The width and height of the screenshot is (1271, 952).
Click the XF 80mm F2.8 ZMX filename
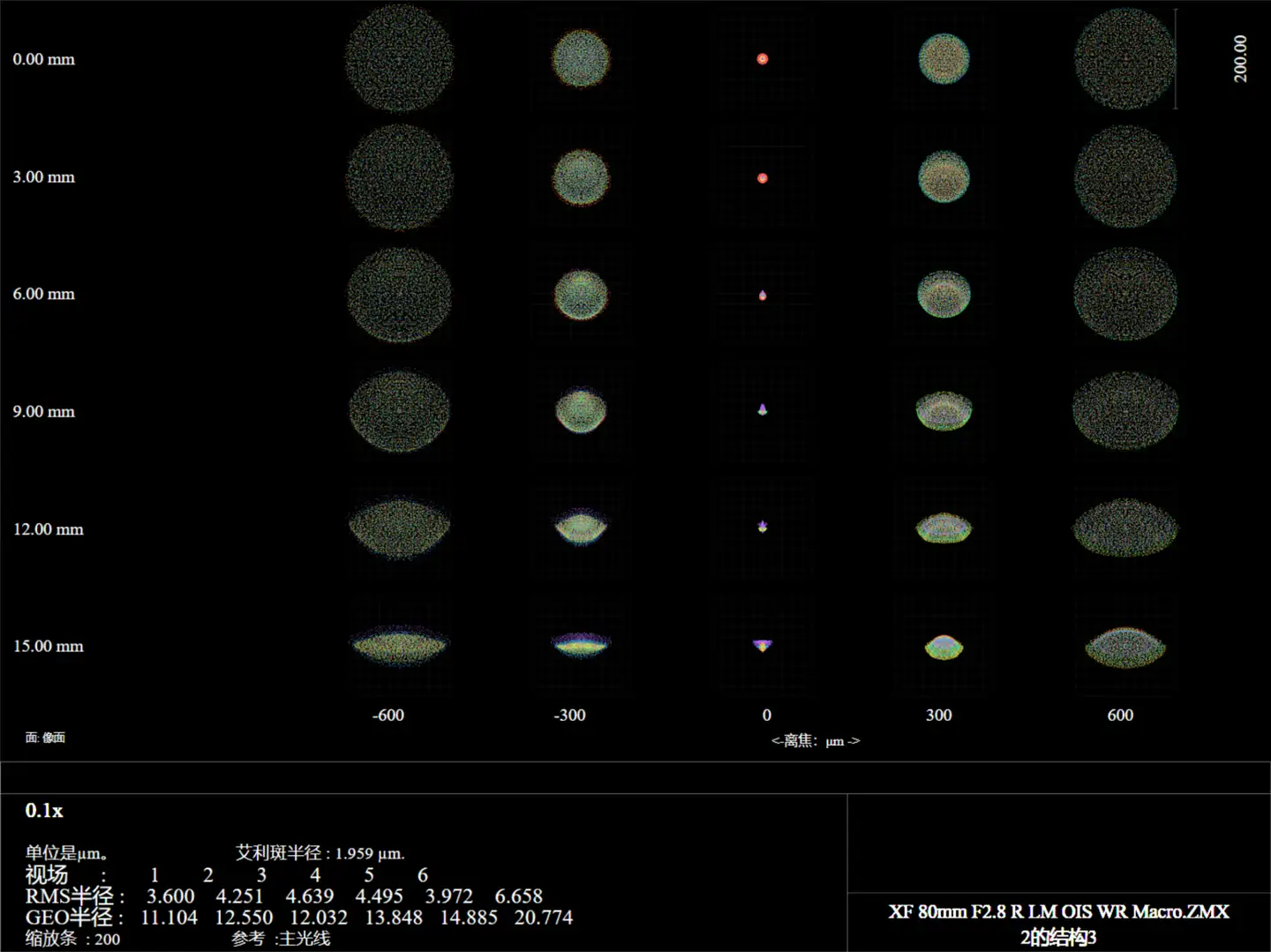point(1058,911)
